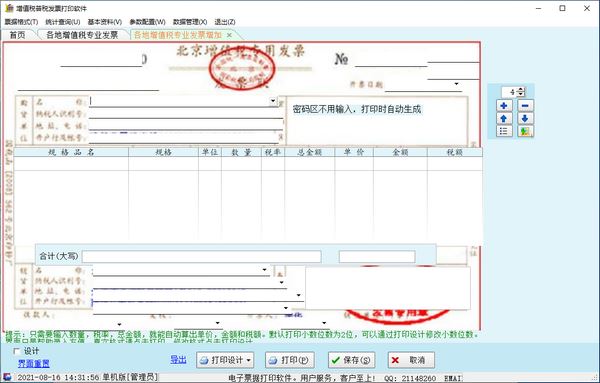Image resolution: width=600 pixels, height=383 pixels.
Task: Click the date and time in the status bar
Action: [x=57, y=377]
